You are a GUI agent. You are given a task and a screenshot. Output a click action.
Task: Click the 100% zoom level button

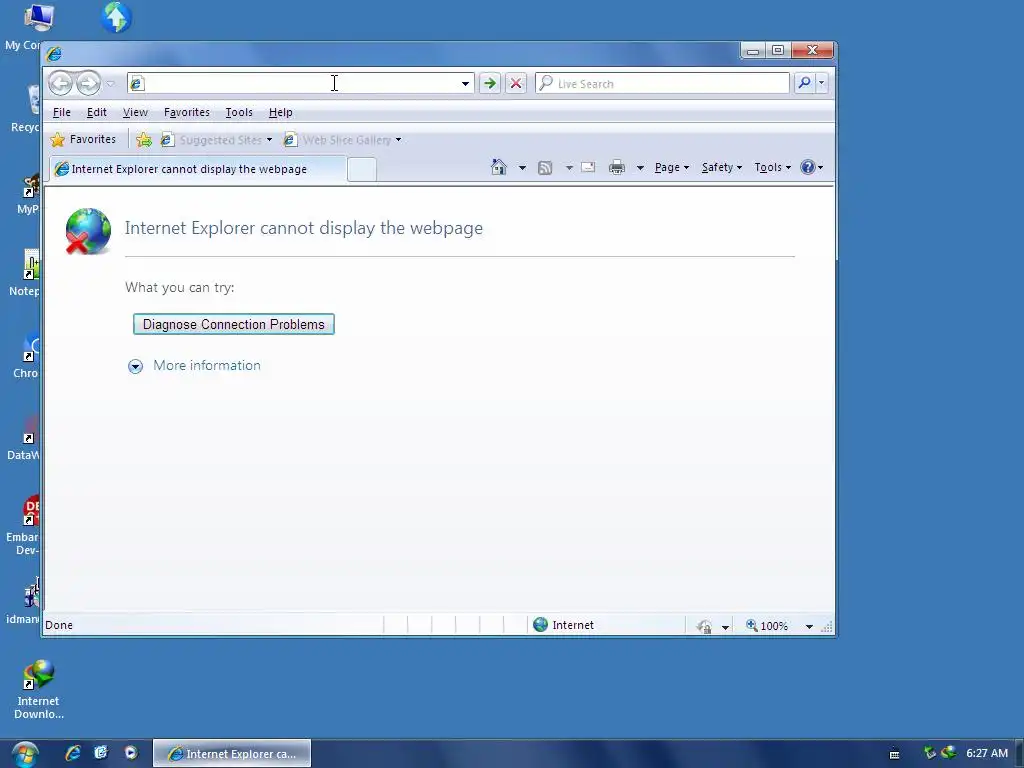(x=767, y=626)
